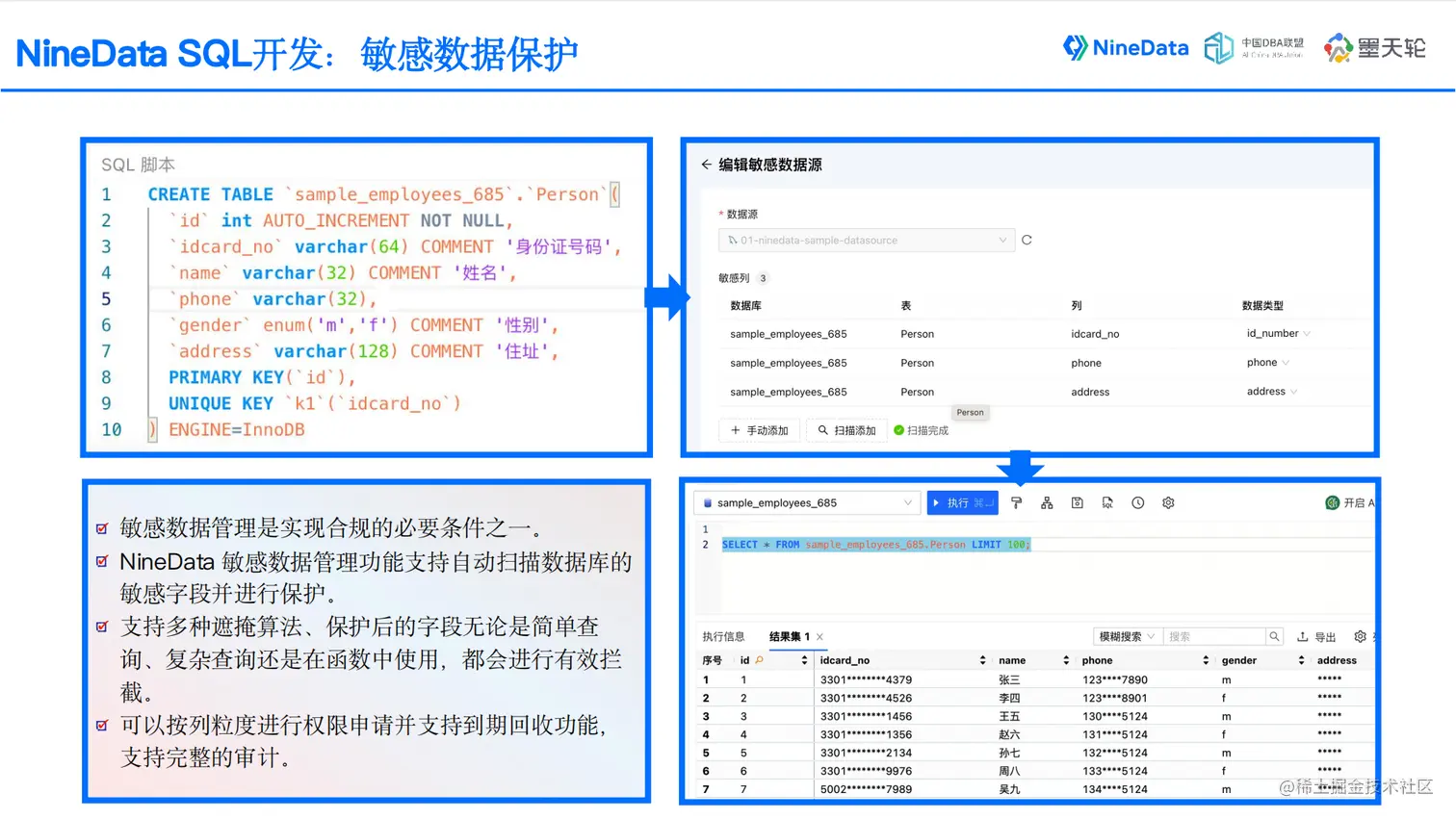Click the NineData logo in header

click(1126, 47)
